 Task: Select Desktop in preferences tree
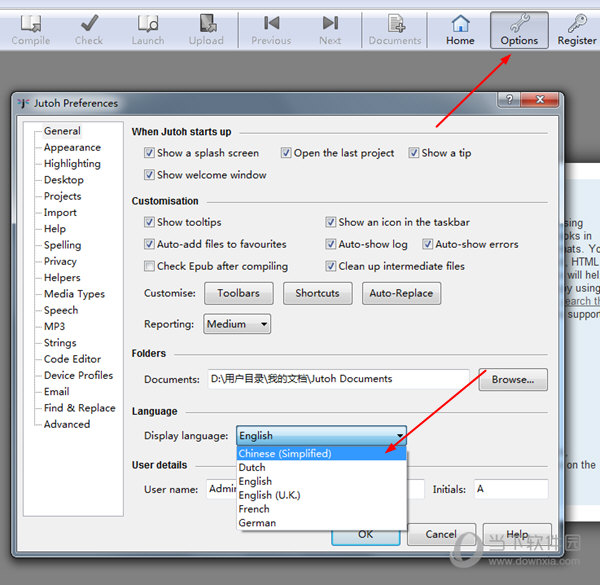pyautogui.click(x=64, y=180)
